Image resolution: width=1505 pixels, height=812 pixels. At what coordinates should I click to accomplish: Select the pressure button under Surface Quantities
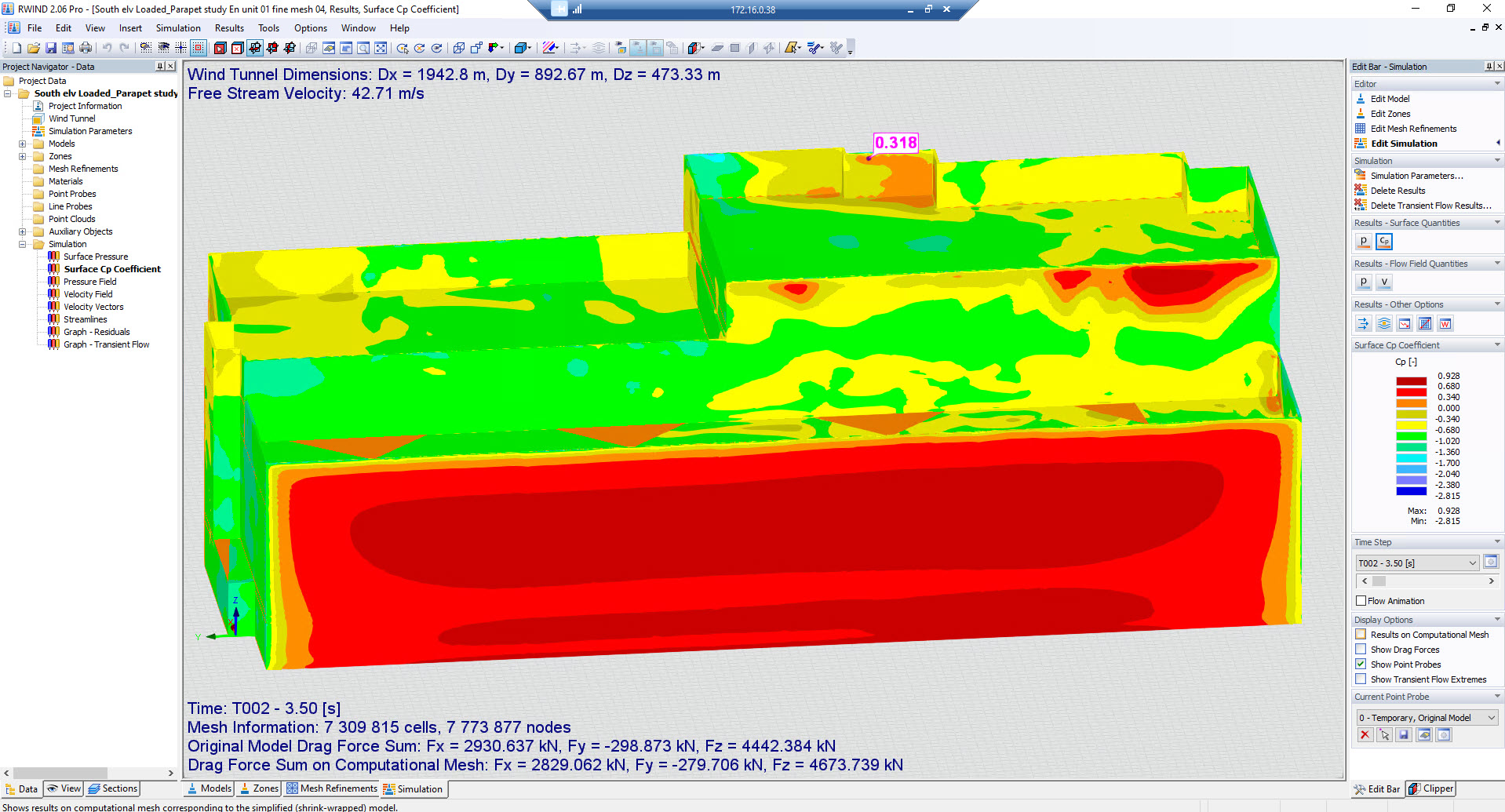coord(1363,242)
